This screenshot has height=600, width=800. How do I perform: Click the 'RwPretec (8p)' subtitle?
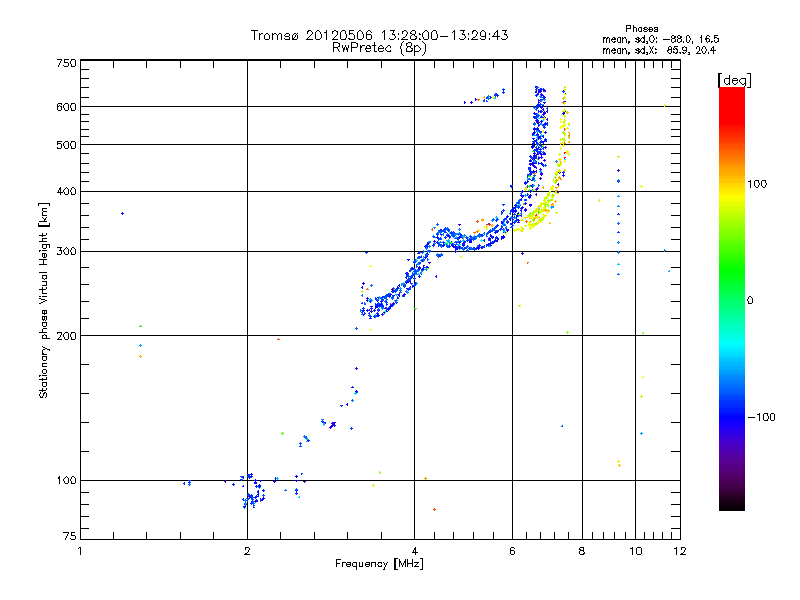tap(379, 48)
